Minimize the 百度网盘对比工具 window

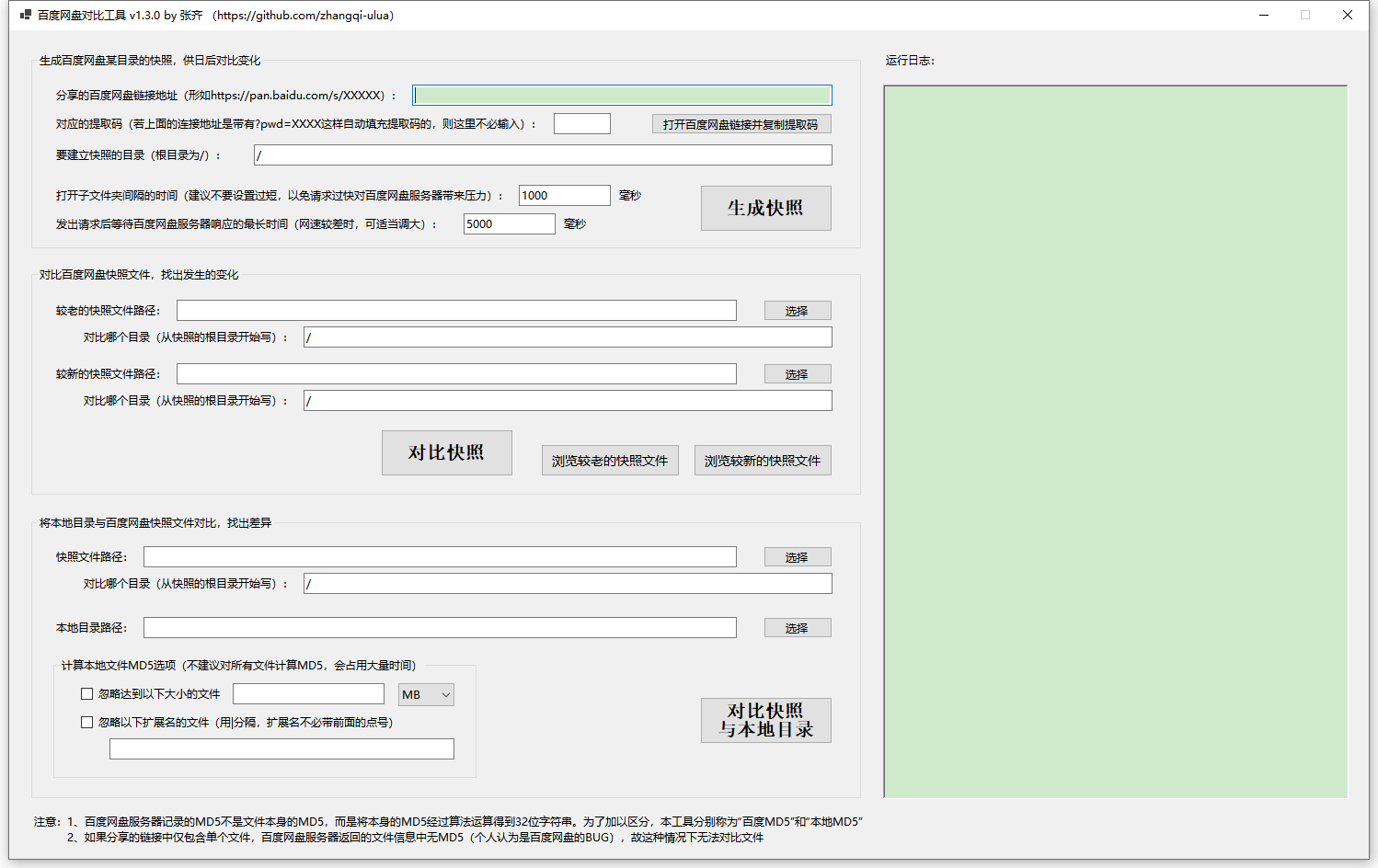tap(1264, 15)
